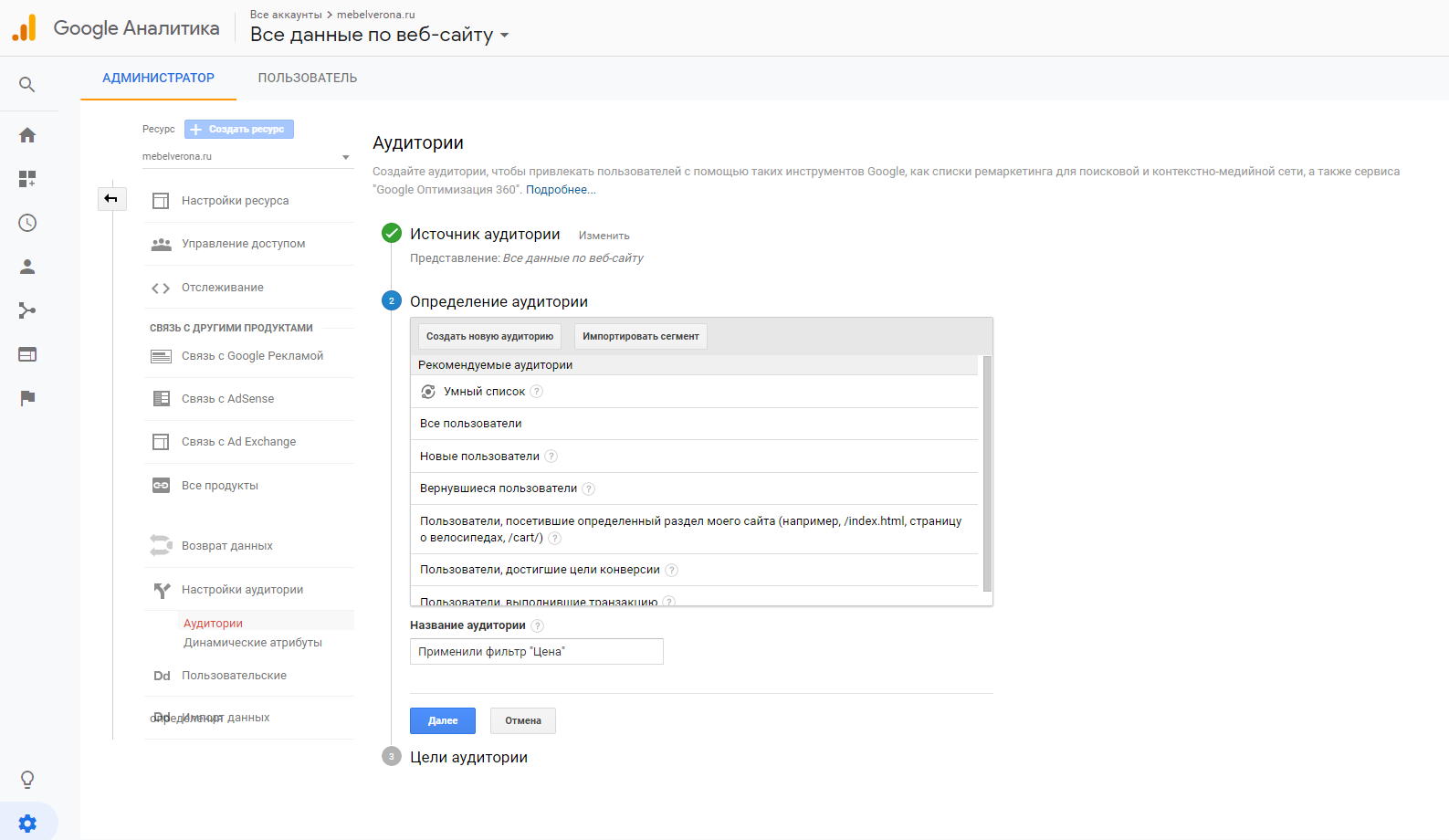Open the Audience person icon in sidebar
Image resolution: width=1449 pixels, height=840 pixels.
(27, 267)
